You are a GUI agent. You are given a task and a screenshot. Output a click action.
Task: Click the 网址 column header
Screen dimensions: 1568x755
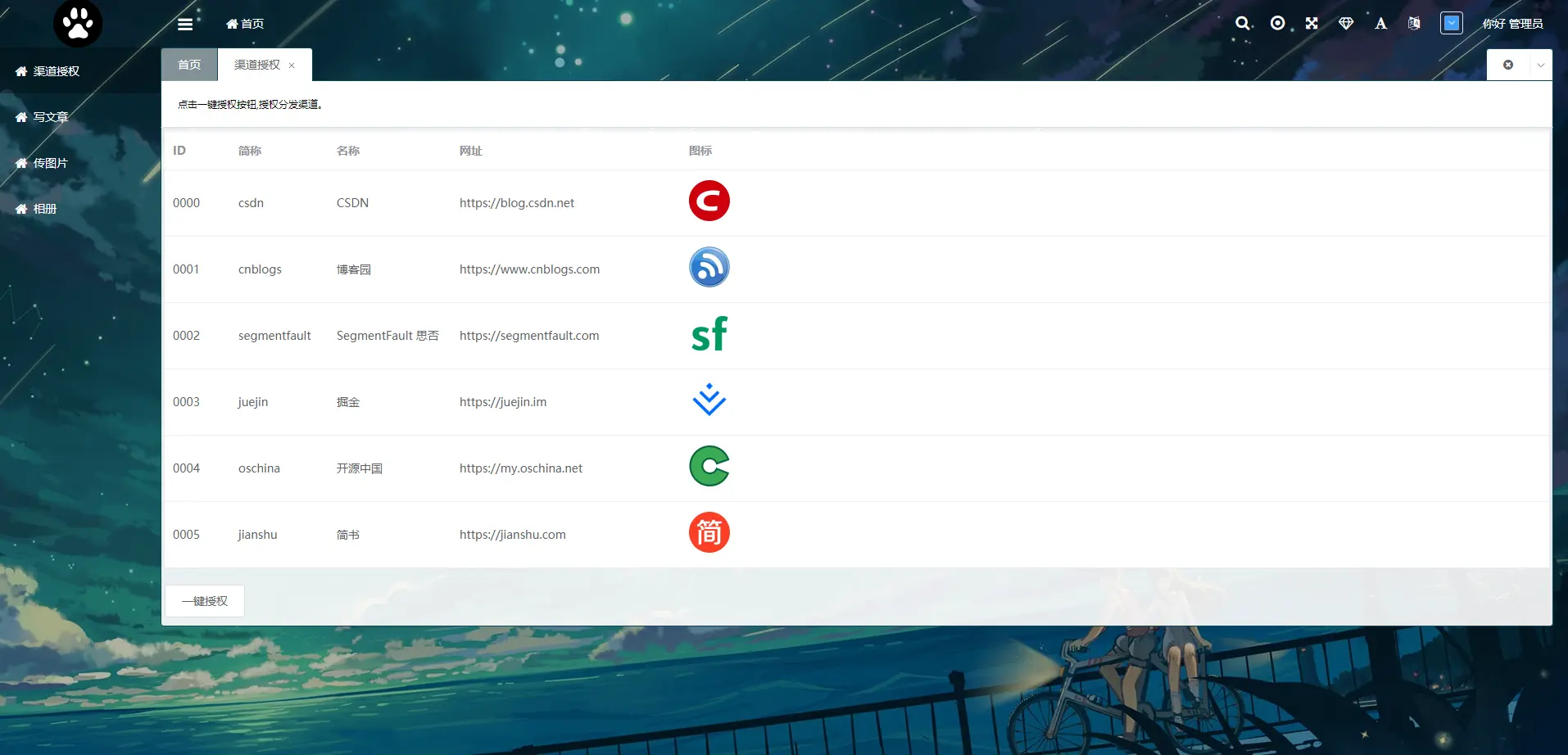(x=471, y=151)
